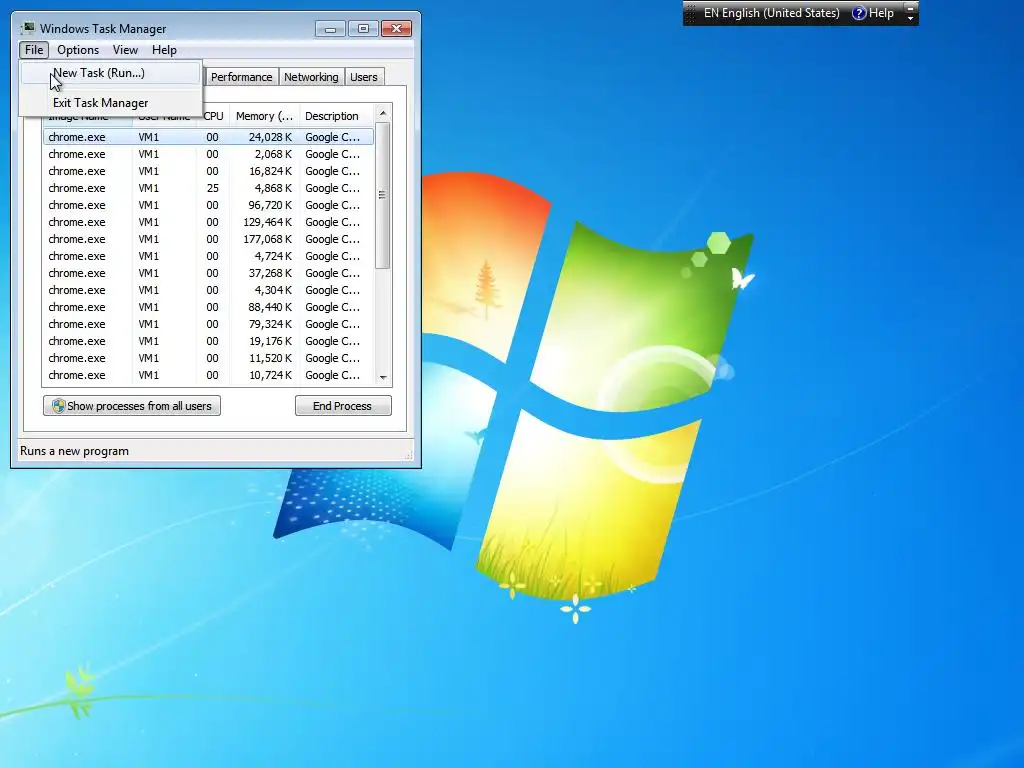Select the chrome.exe row using 19,176 K
Viewport: 1024px width, 768px height.
[x=209, y=341]
